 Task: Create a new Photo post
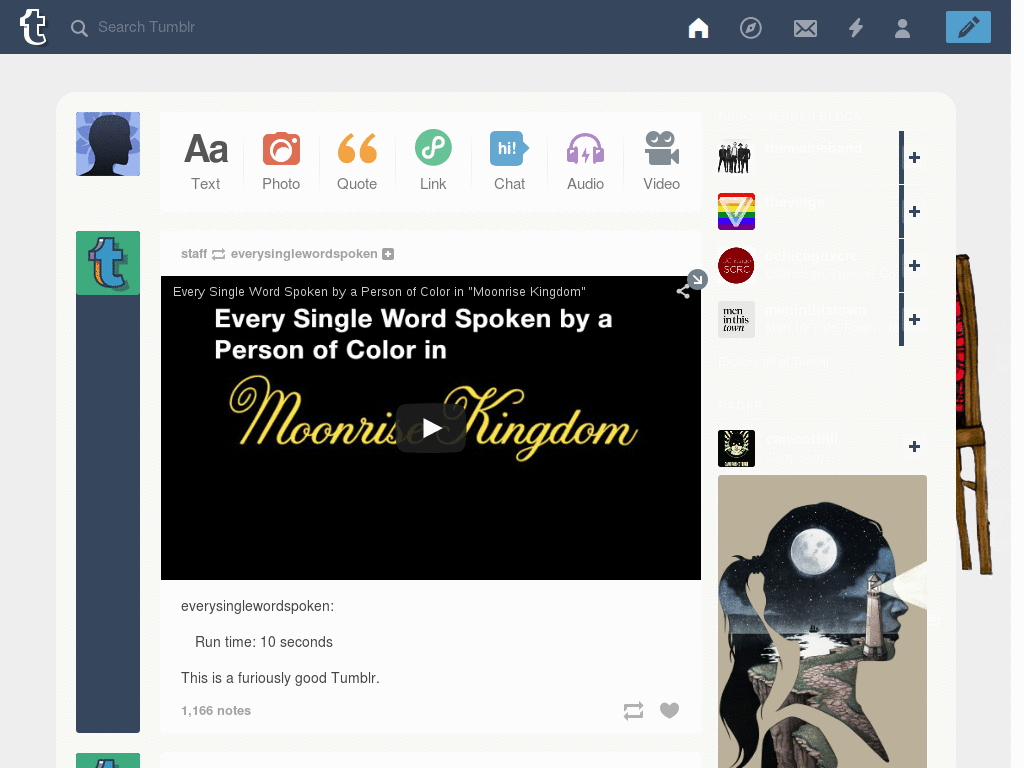281,161
